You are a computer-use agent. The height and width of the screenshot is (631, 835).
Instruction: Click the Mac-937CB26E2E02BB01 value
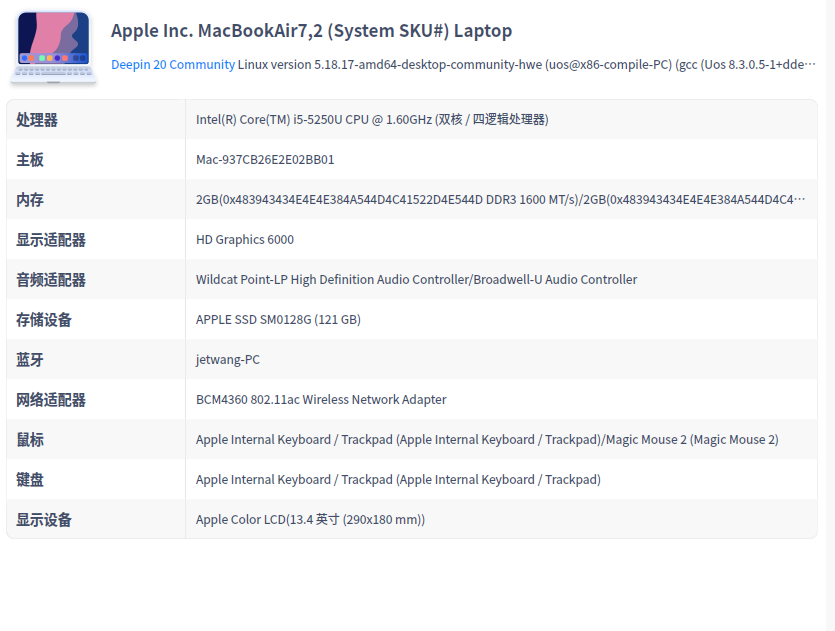[265, 160]
